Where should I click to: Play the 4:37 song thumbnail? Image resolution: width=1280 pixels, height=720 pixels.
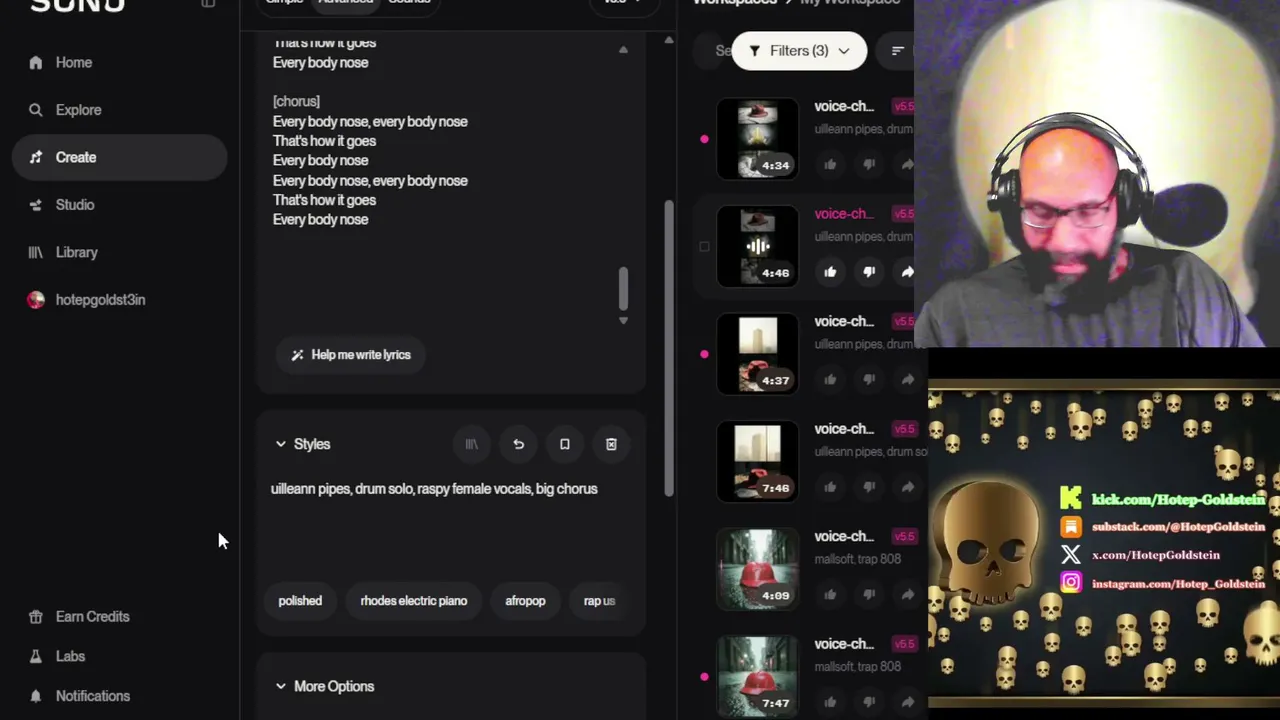click(758, 353)
